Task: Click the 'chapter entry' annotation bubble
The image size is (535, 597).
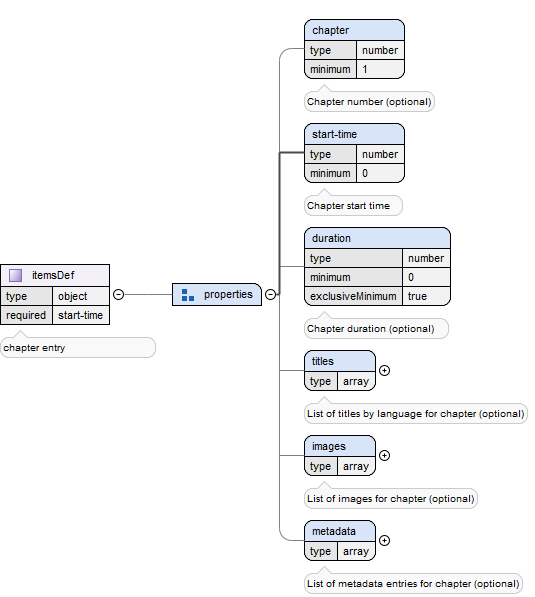Action: click(78, 348)
